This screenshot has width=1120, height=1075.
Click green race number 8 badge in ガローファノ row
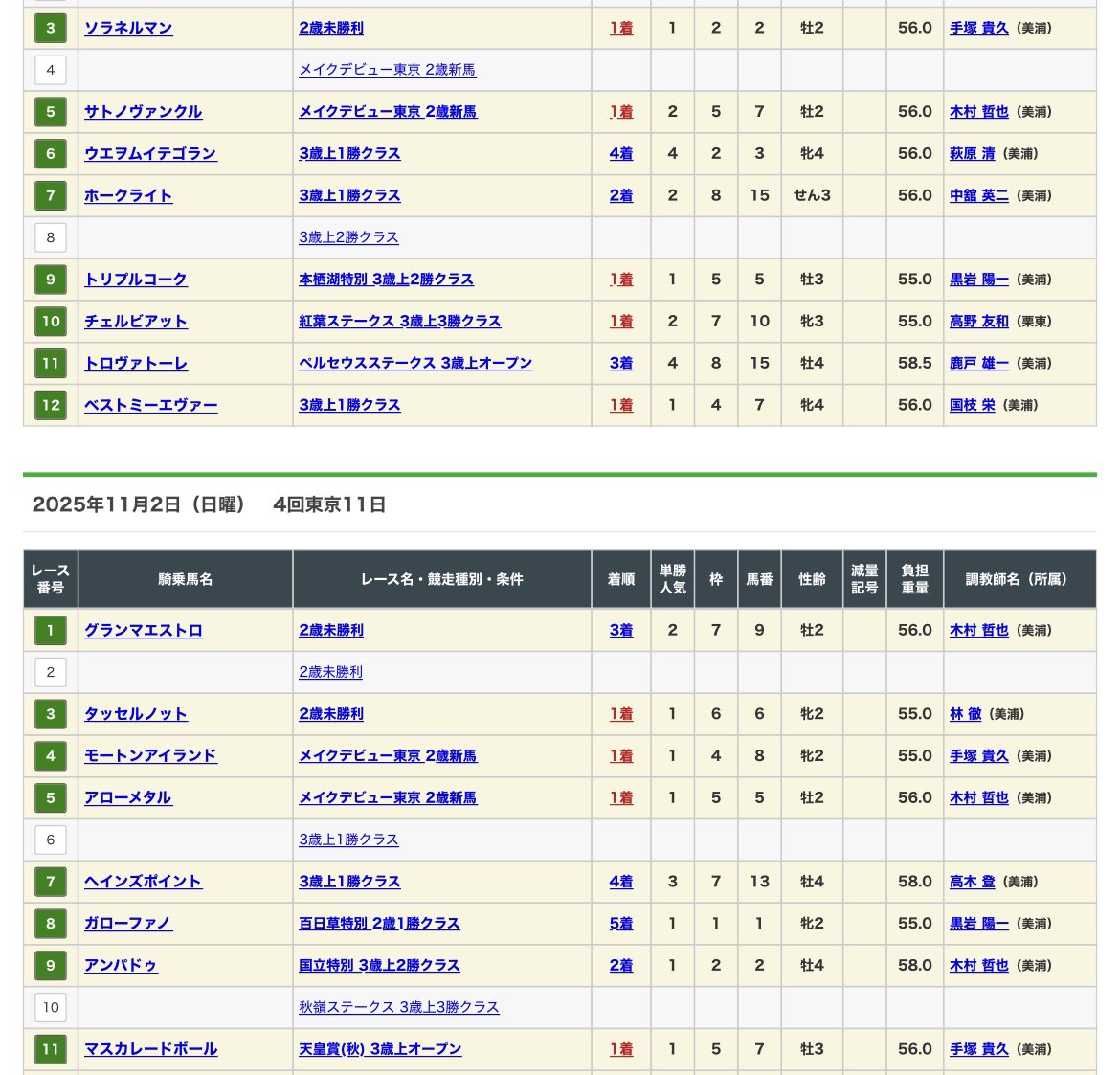click(x=51, y=924)
